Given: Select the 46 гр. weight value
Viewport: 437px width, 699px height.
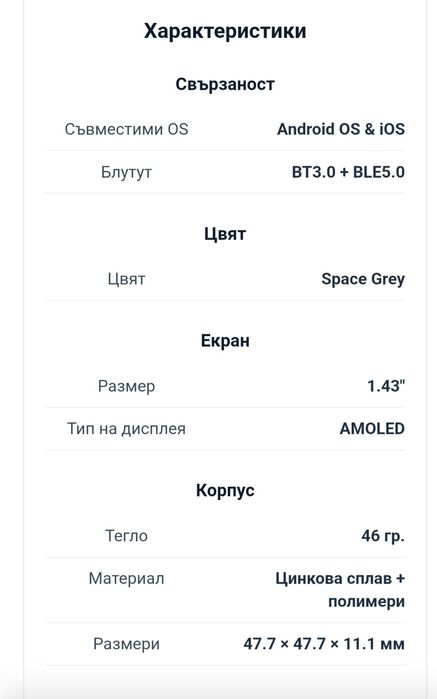Looking at the screenshot, I should click(x=383, y=536).
